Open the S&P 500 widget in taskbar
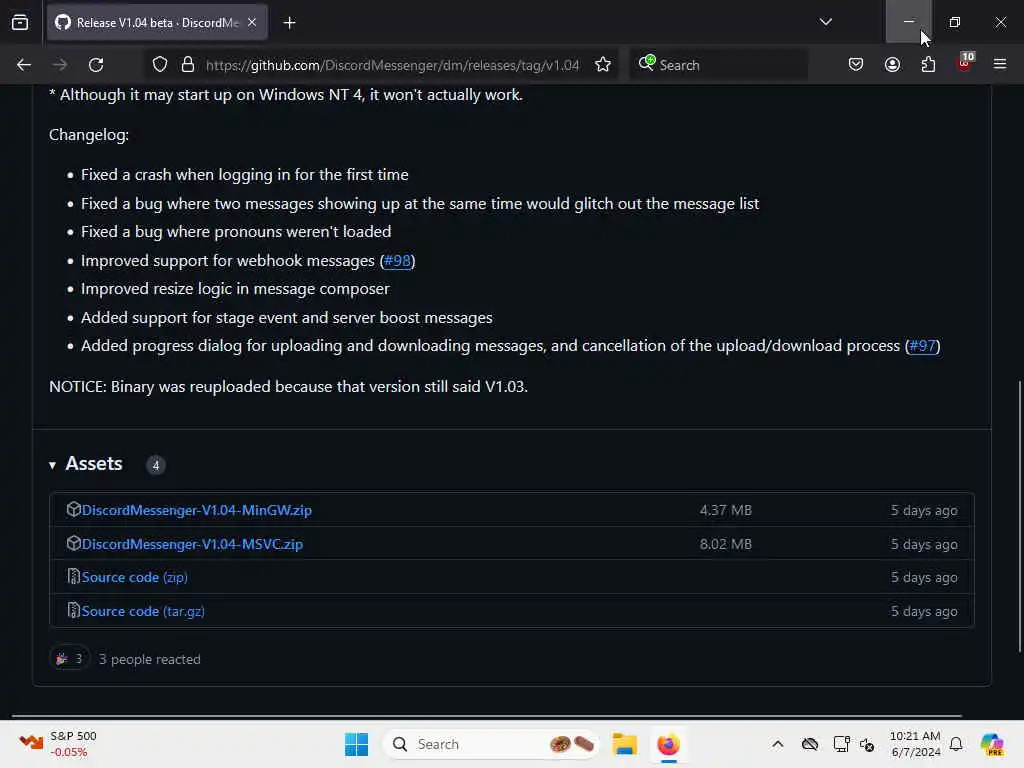The image size is (1024, 768). click(x=57, y=744)
